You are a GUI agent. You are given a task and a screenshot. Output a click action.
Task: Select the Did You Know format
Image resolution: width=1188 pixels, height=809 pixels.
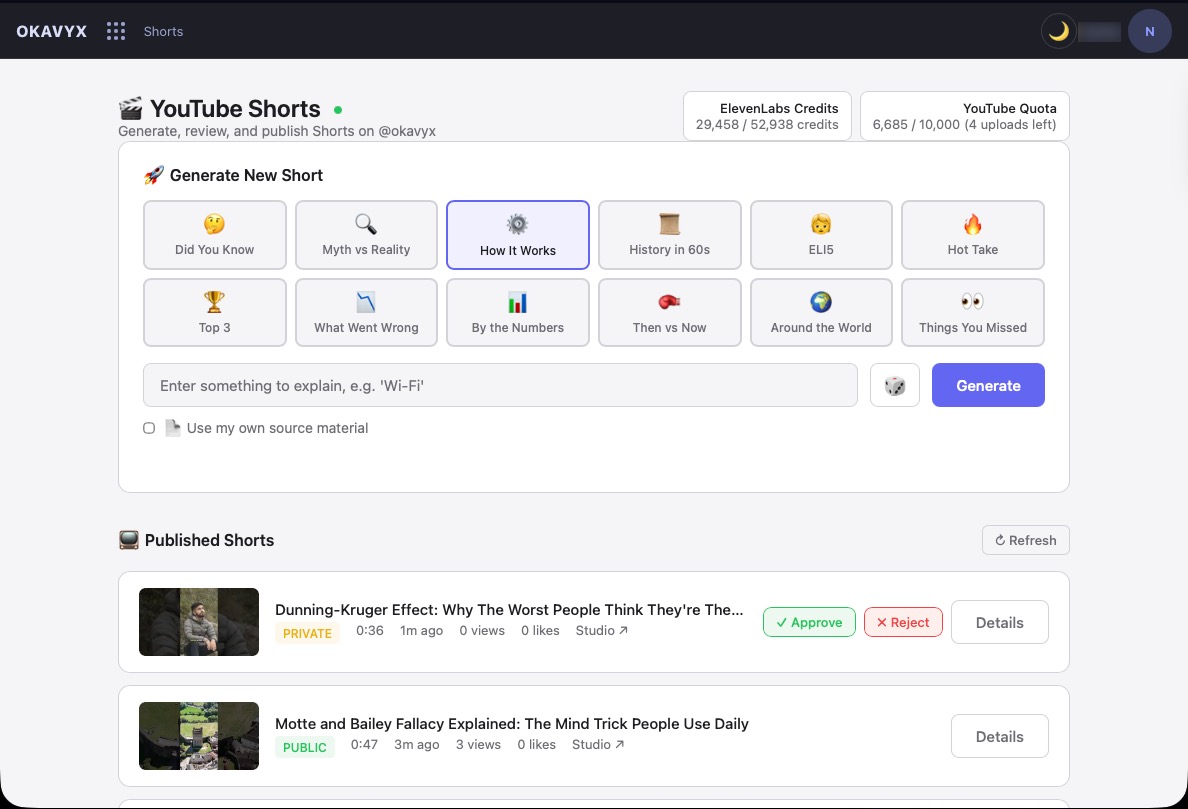[214, 235]
